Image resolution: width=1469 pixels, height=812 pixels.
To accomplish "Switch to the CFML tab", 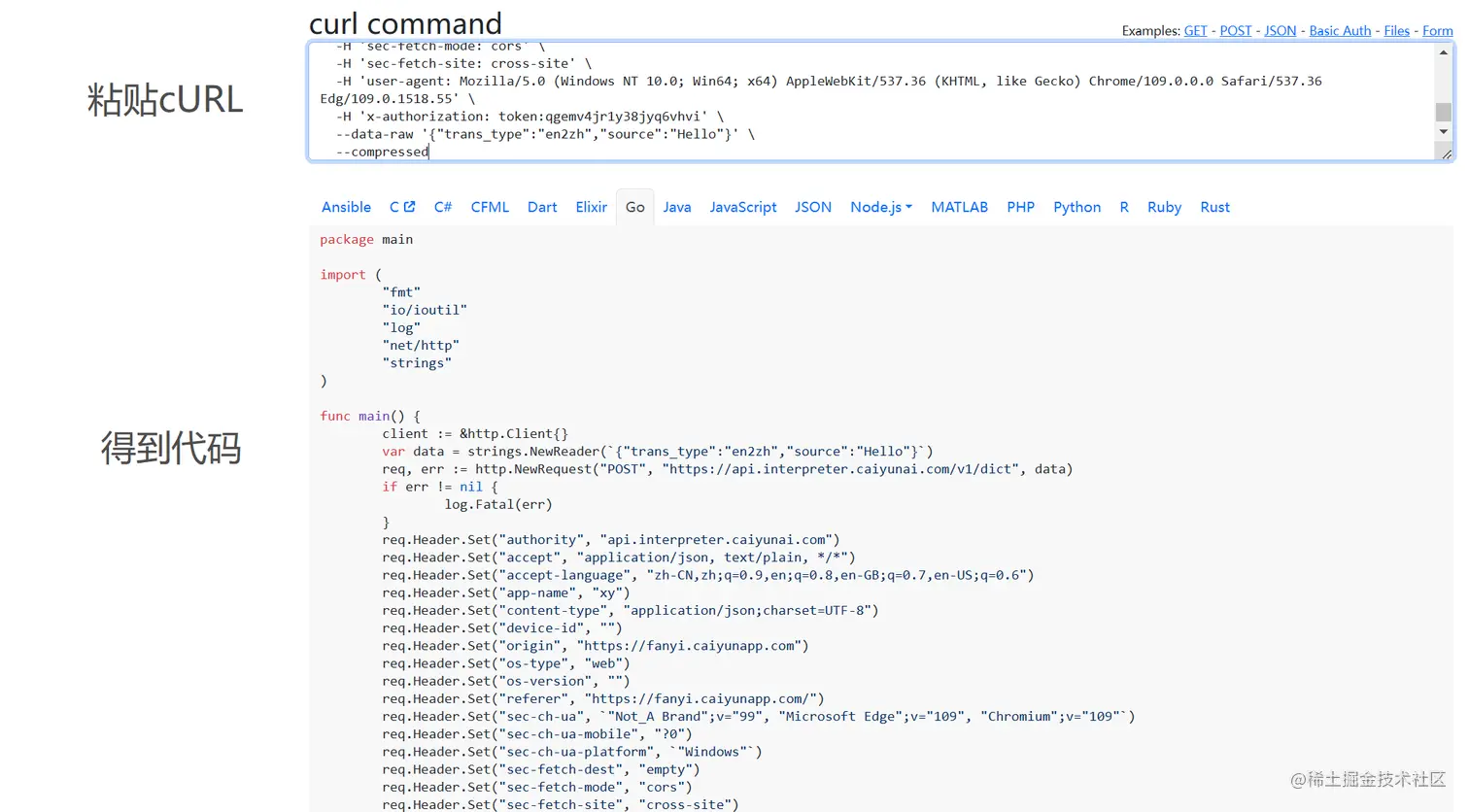I will click(x=490, y=207).
